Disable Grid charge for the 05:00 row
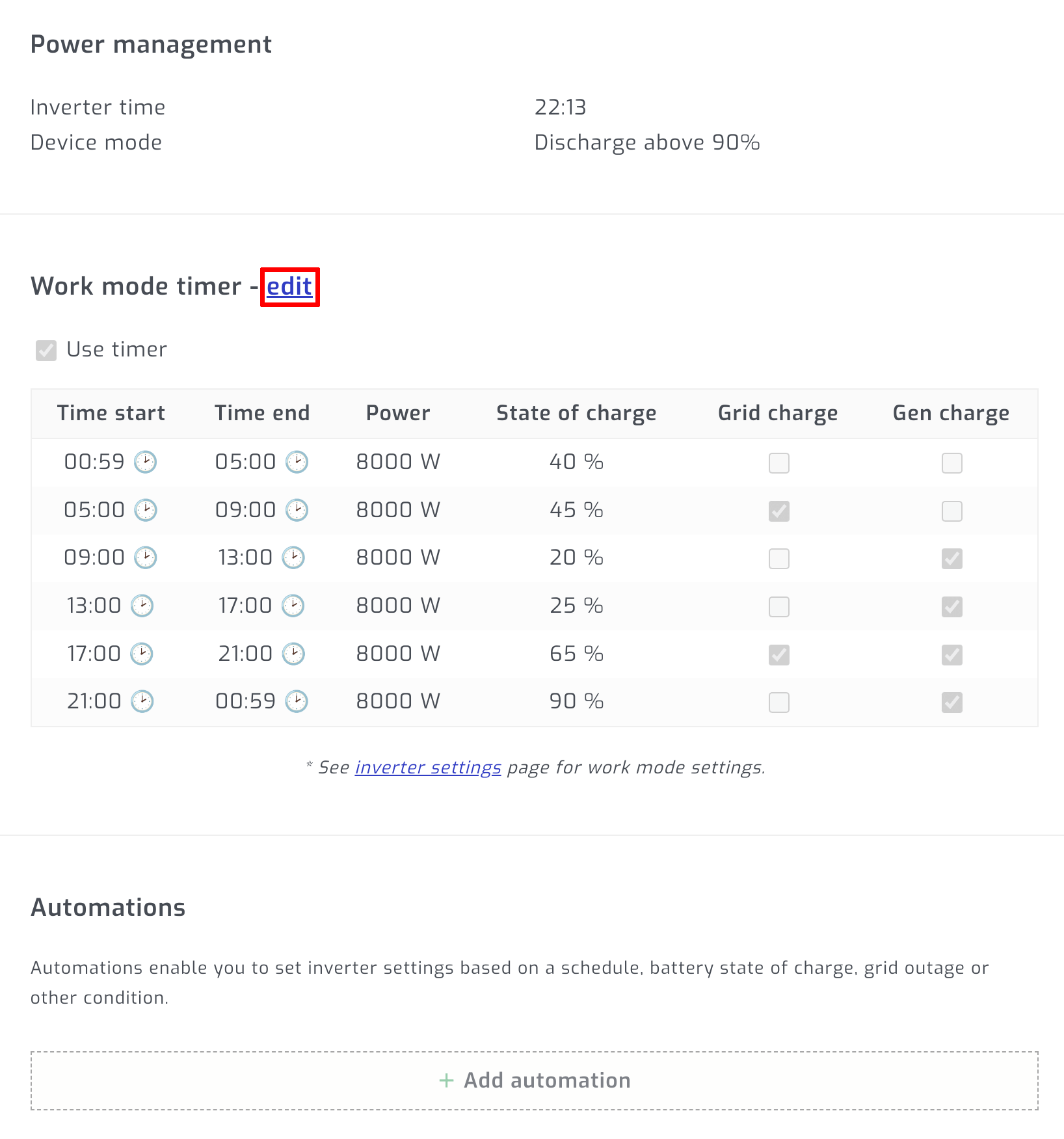This screenshot has height=1139, width=1064. tap(778, 511)
